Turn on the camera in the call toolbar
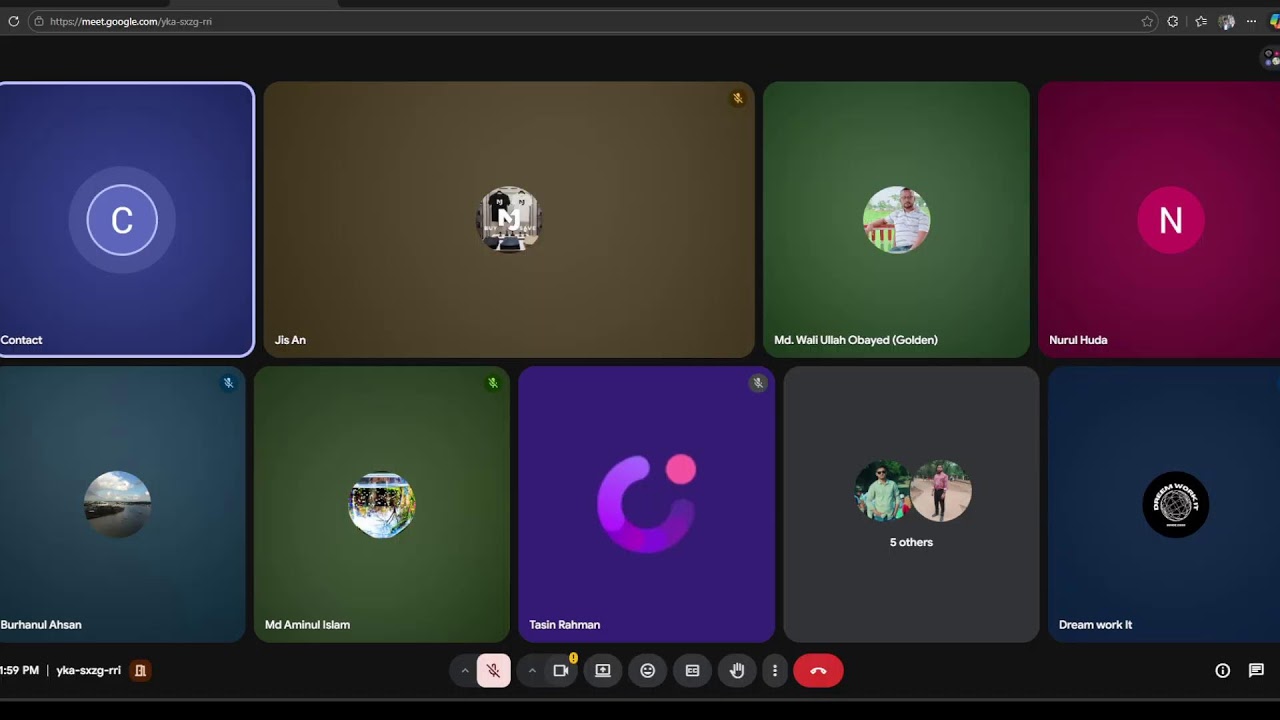The height and width of the screenshot is (720, 1280). (561, 671)
